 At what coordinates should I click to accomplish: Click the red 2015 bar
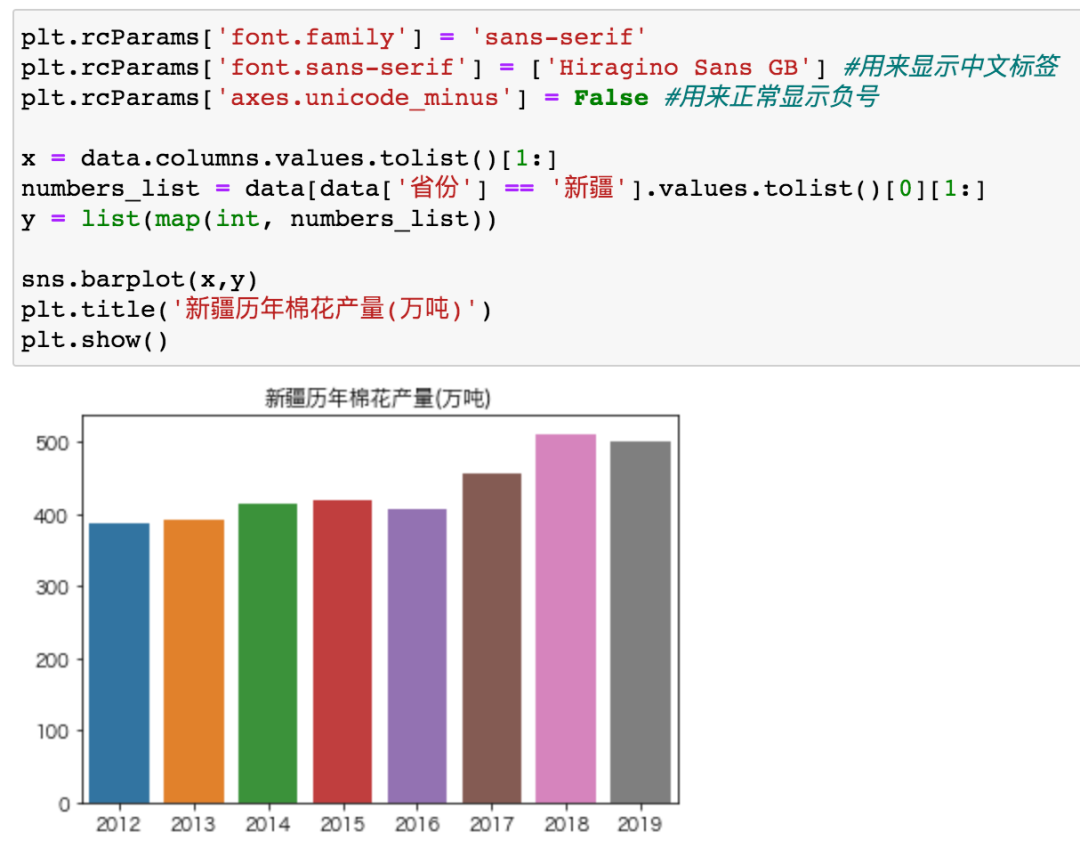(x=342, y=650)
